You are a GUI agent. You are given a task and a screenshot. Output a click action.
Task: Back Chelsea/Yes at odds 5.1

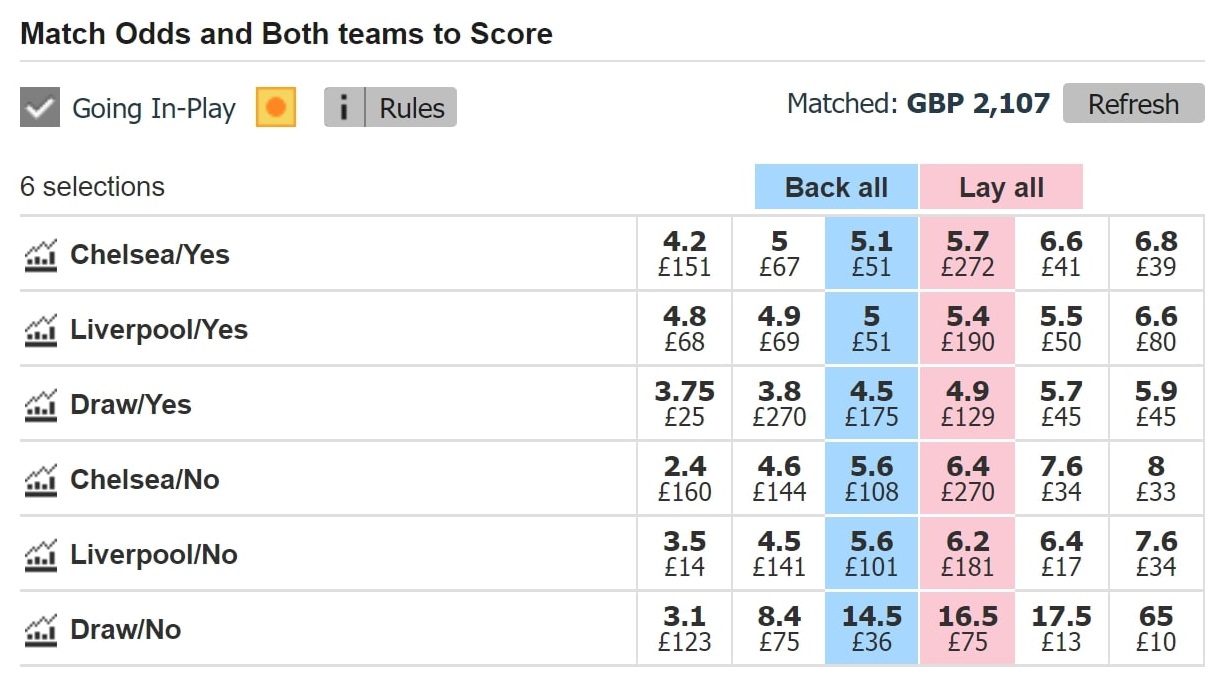point(871,254)
